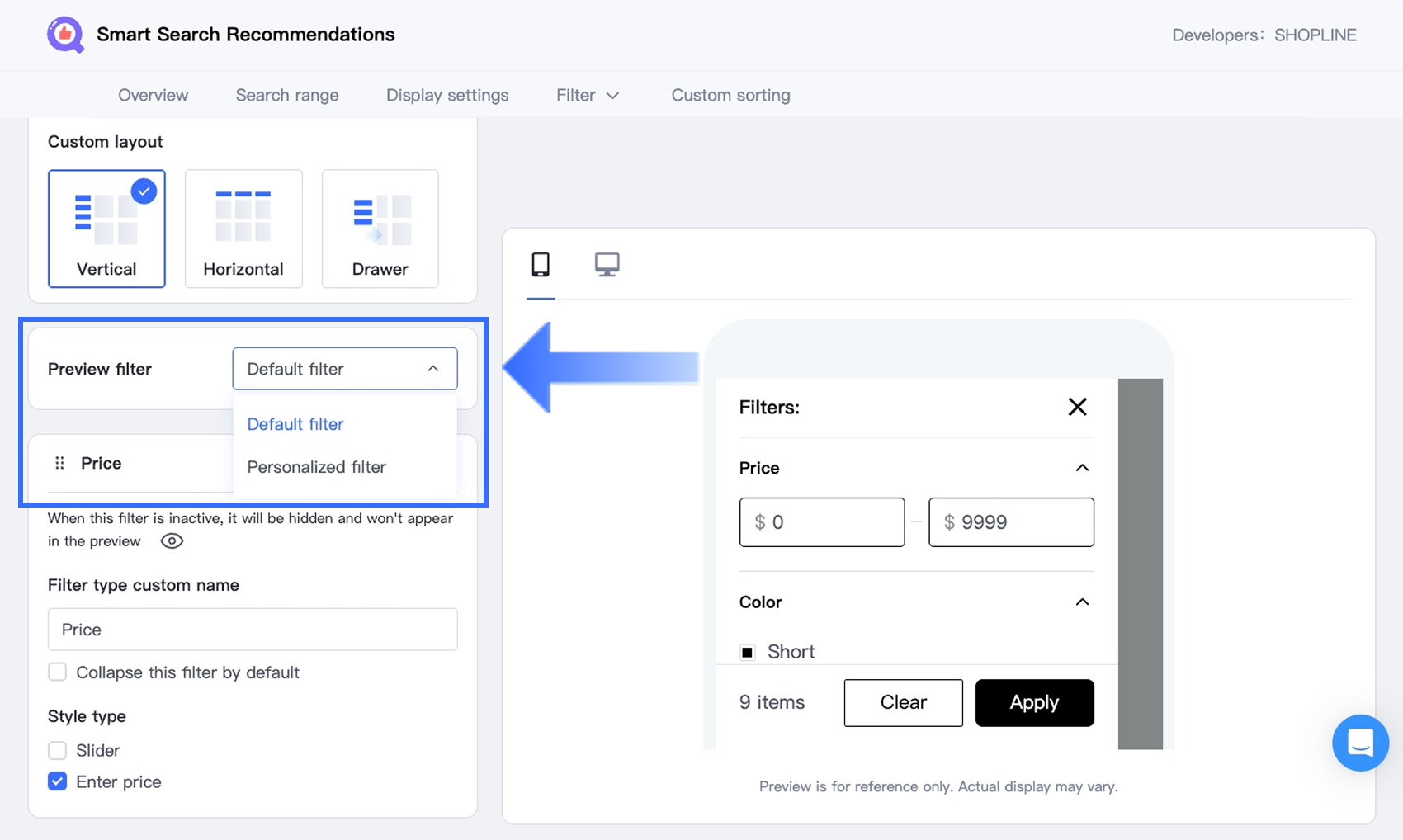This screenshot has height=840, width=1403.
Task: Enable the Slider style type
Action: click(58, 750)
